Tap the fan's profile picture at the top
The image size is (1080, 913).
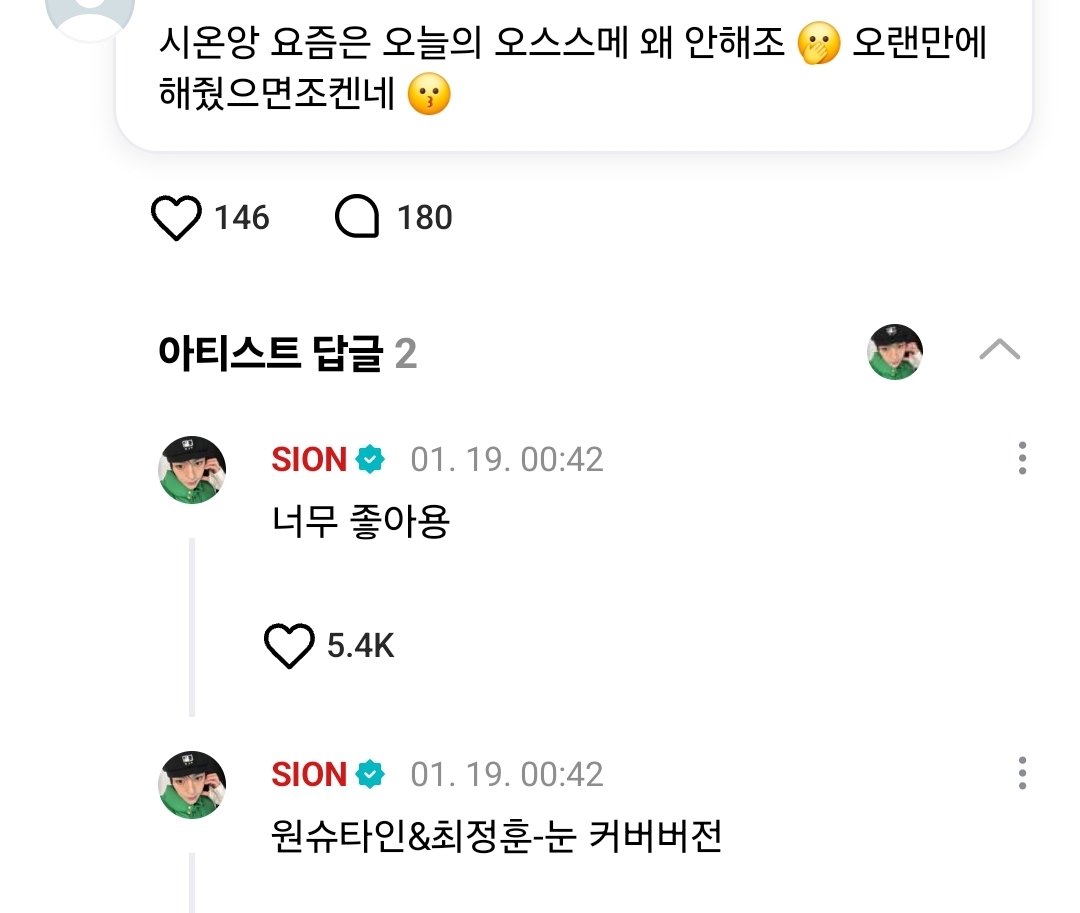91,14
